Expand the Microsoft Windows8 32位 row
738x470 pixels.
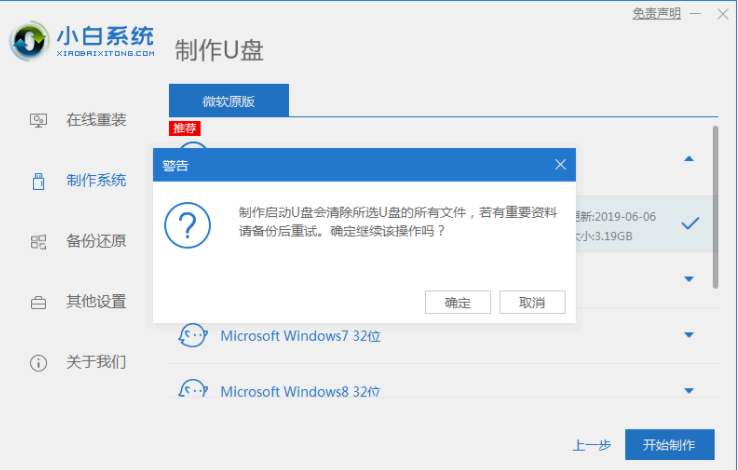pos(689,390)
